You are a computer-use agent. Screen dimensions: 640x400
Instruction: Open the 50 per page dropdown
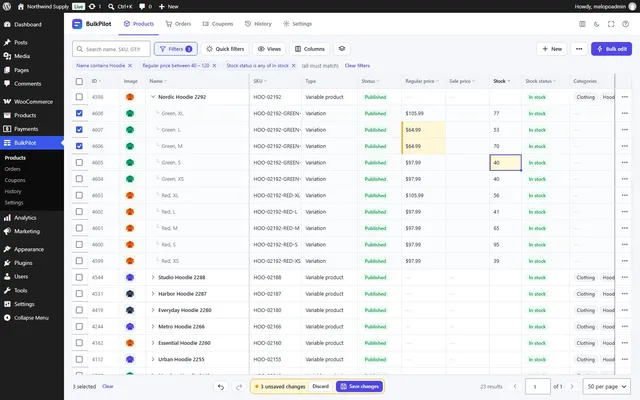click(x=607, y=387)
